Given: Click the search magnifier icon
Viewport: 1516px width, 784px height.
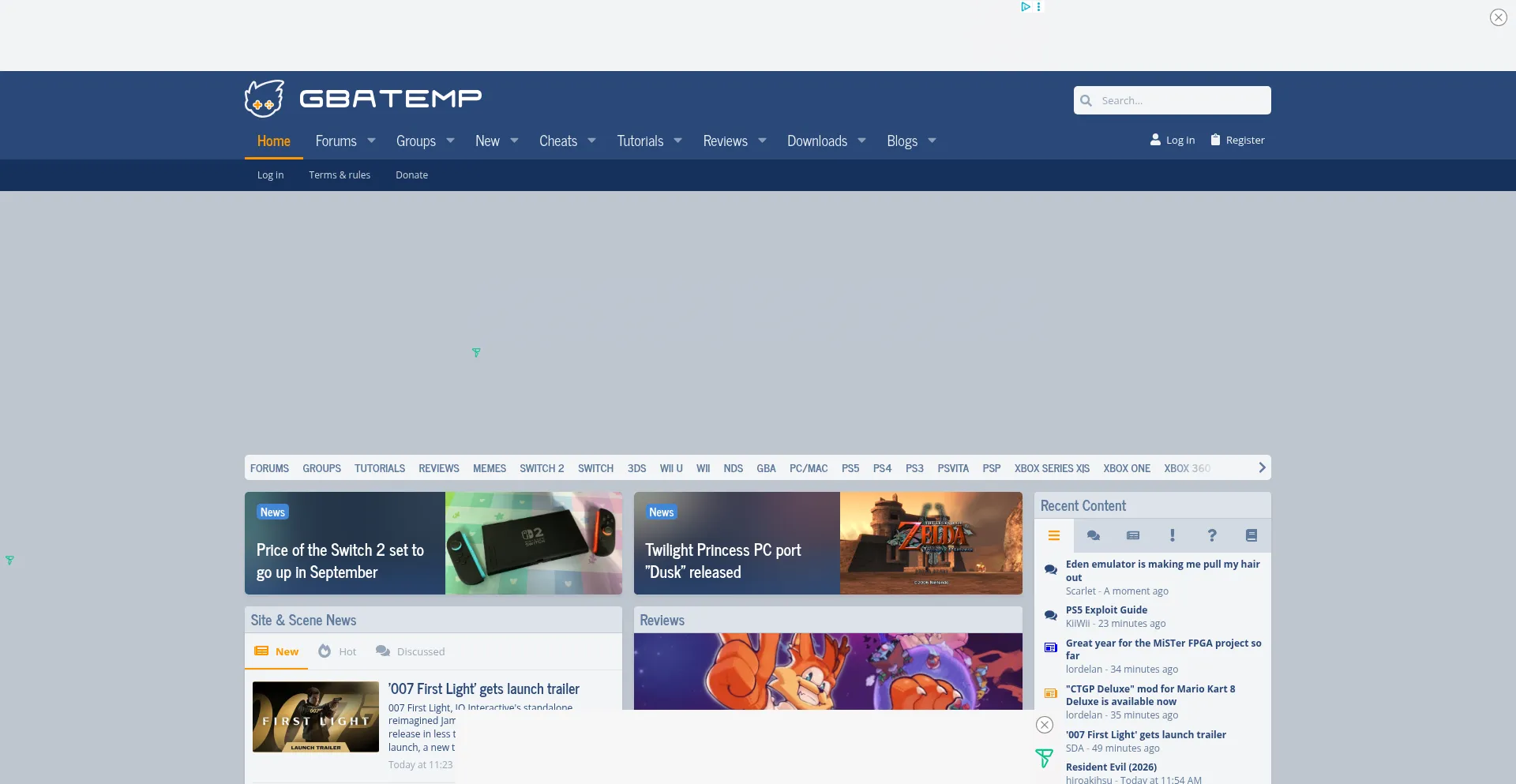Looking at the screenshot, I should [1086, 100].
